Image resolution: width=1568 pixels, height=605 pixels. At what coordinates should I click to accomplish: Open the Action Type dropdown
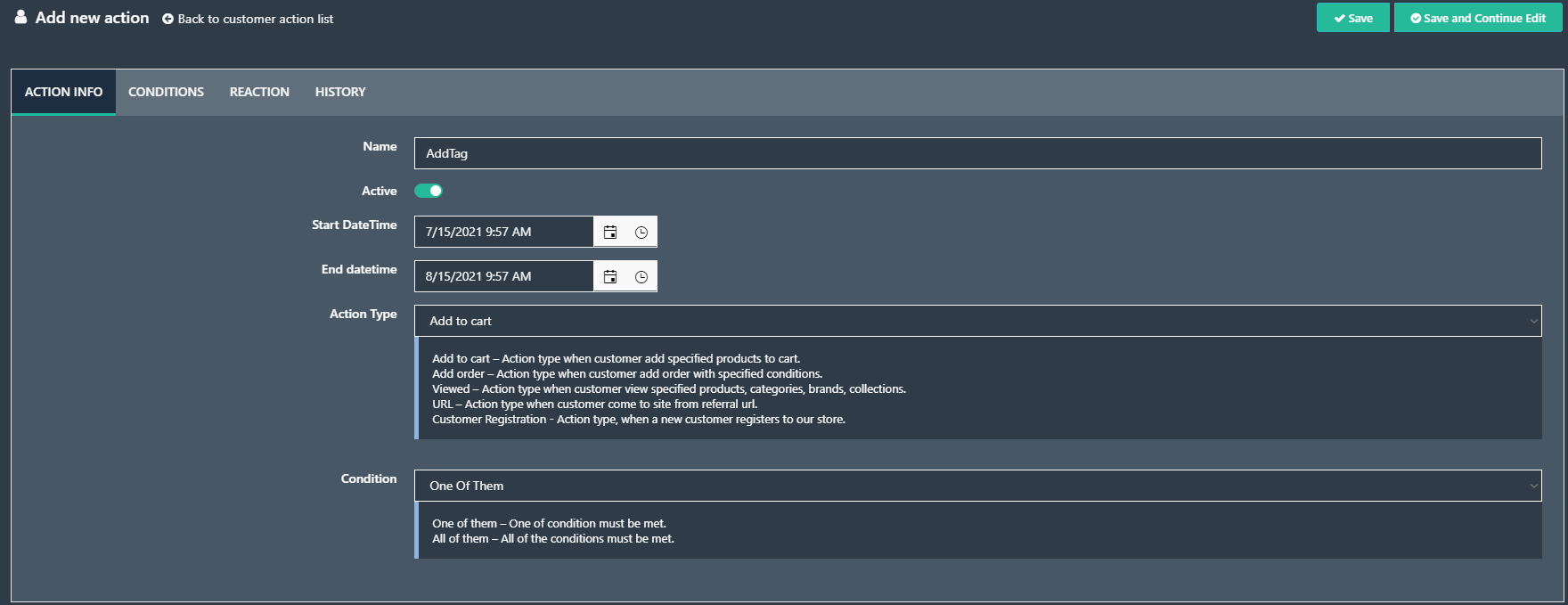pos(977,321)
